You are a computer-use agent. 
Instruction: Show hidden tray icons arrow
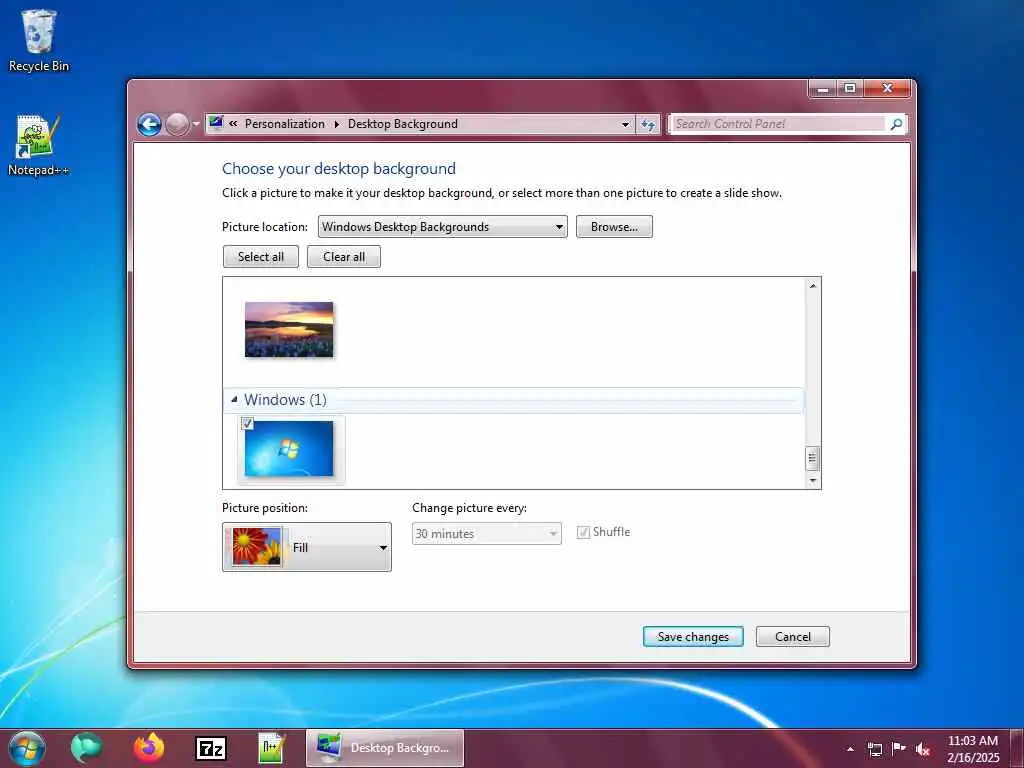coord(850,749)
